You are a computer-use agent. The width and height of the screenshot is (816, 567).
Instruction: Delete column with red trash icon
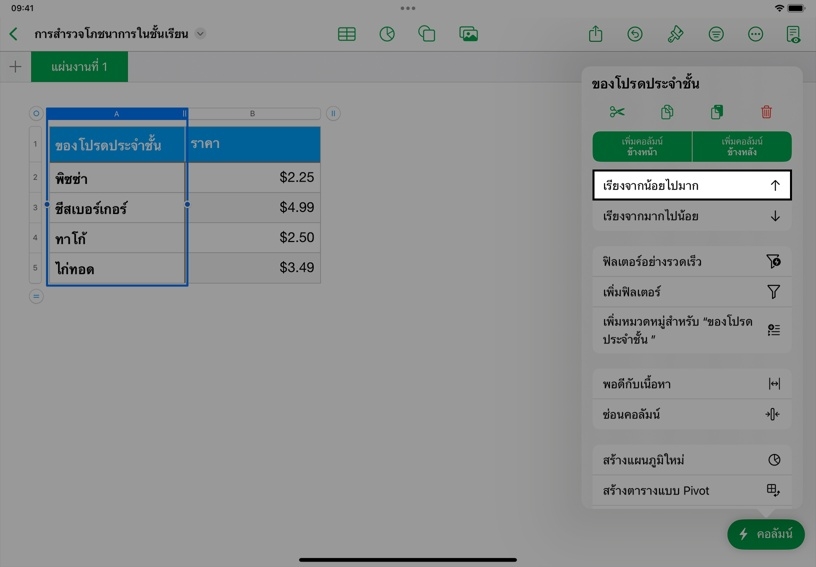[x=766, y=112]
